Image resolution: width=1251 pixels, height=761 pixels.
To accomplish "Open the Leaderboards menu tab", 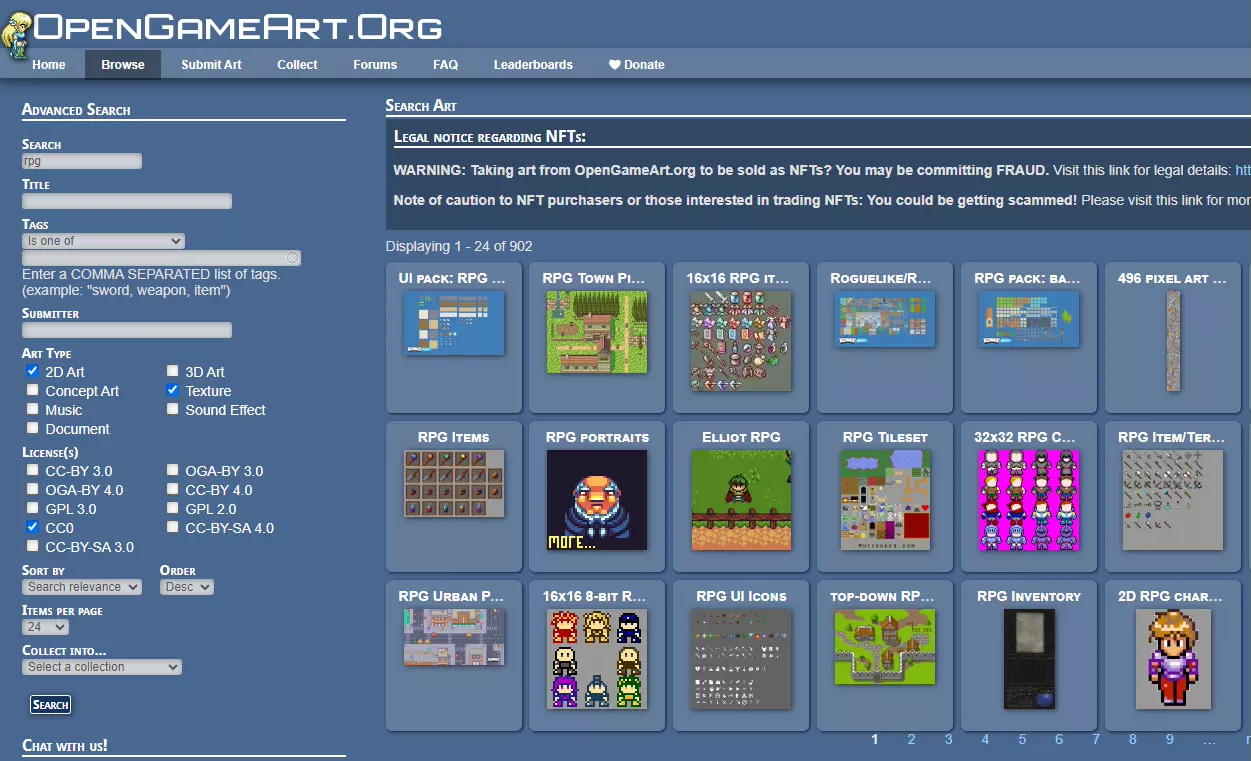I will point(533,65).
